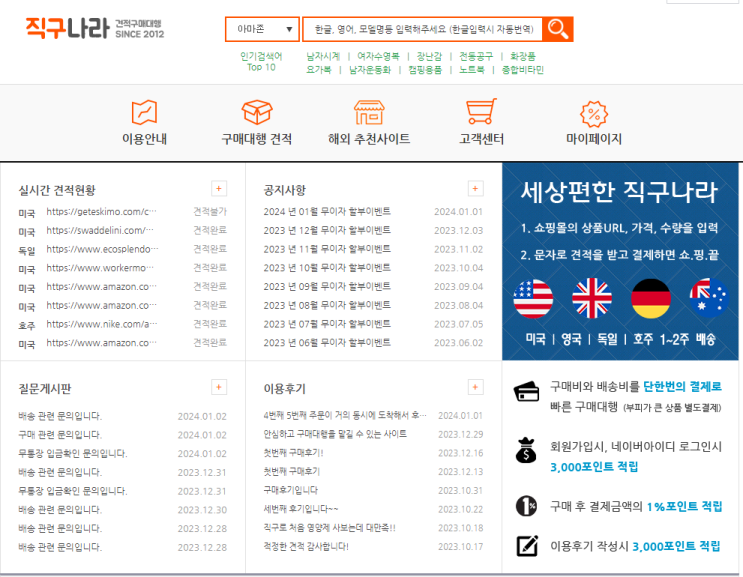
Task: Click popular keyword 남자시계
Action: click(x=323, y=56)
